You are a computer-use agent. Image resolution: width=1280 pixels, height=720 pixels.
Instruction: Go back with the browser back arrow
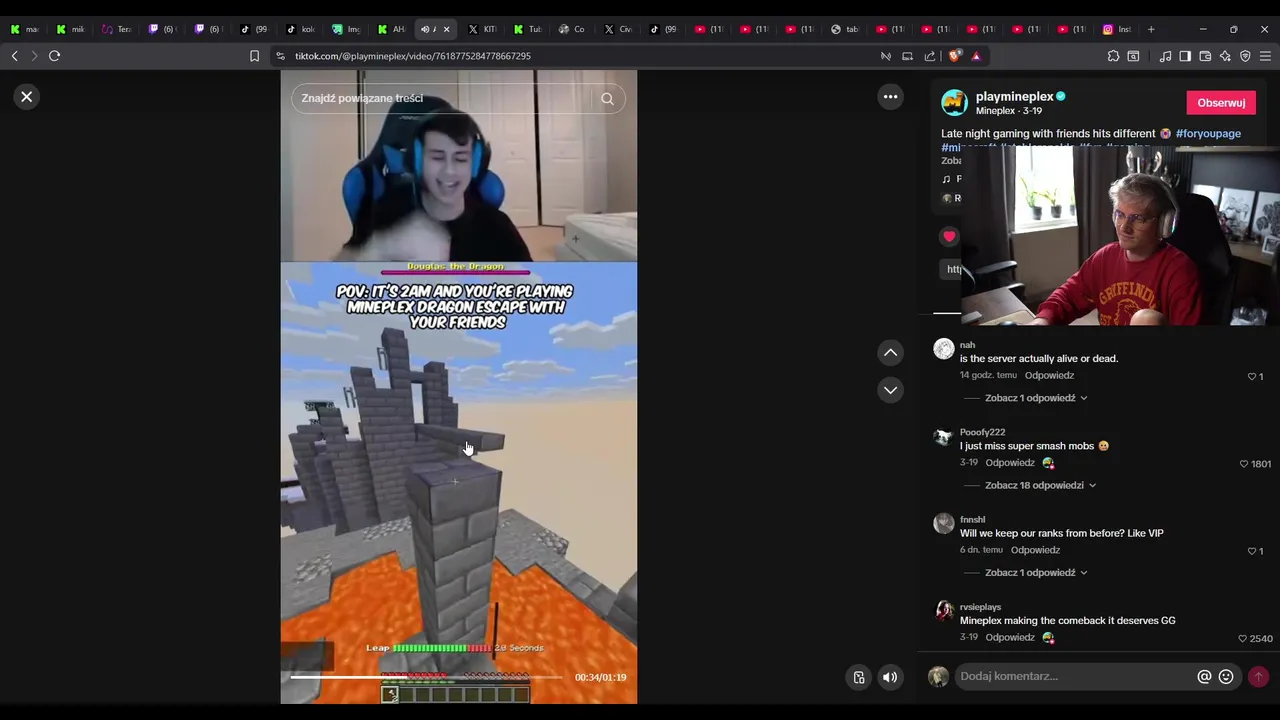[x=14, y=56]
